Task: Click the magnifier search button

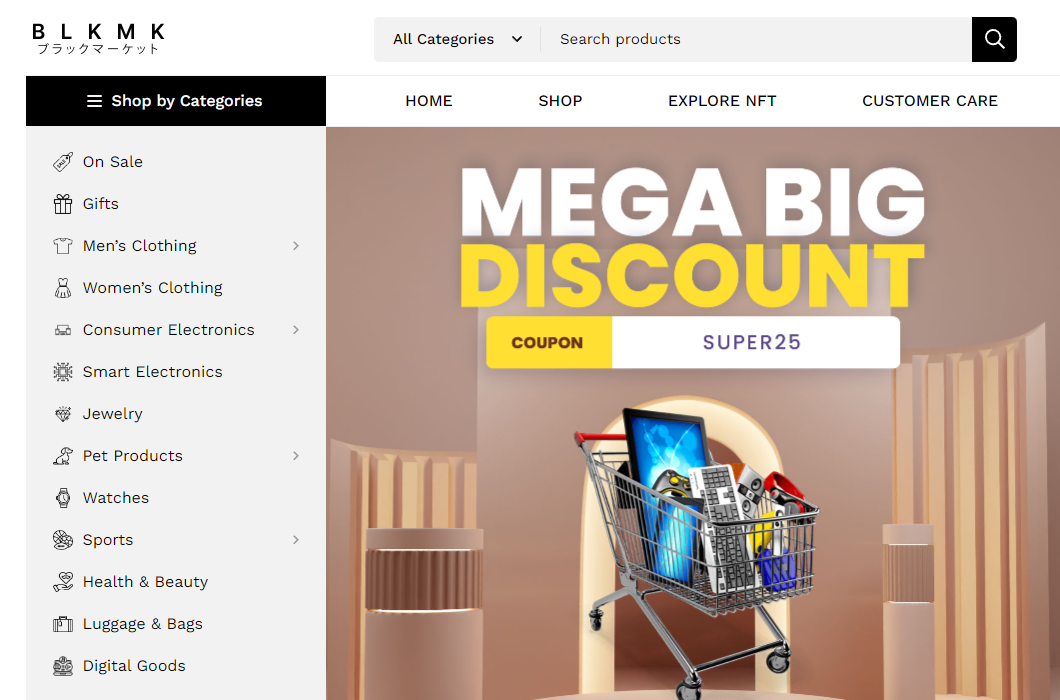Action: (x=994, y=39)
